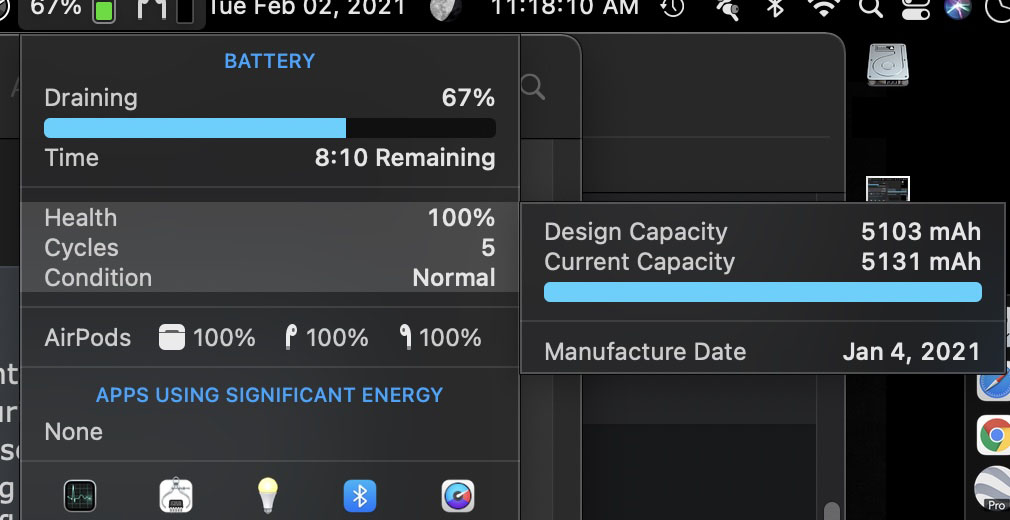Click the 67% battery menu item
The image size is (1010, 520).
[72, 9]
